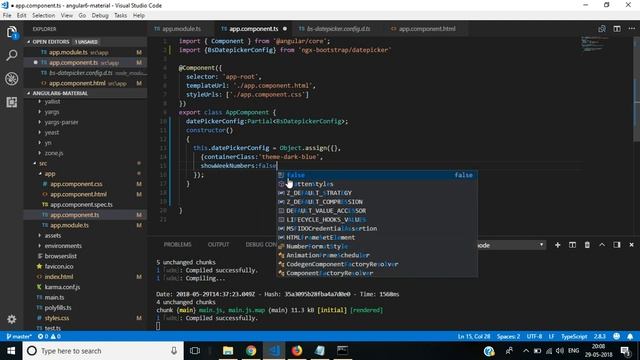640x360 pixels.
Task: Open command prompt from taskbar
Action: [342, 351]
